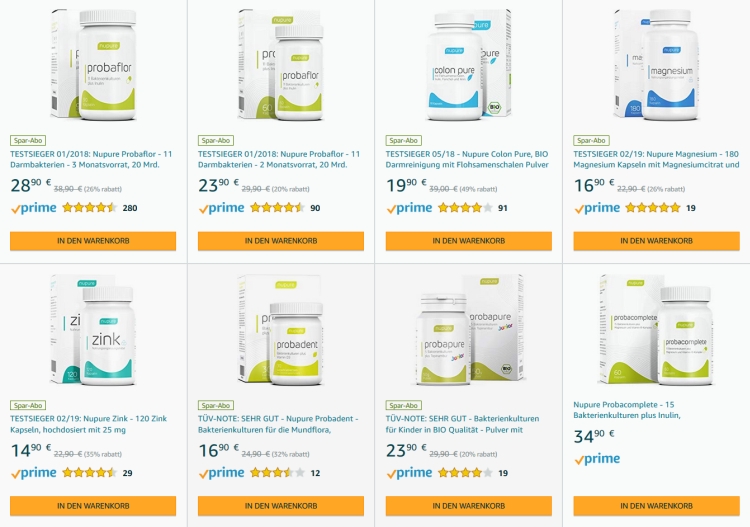
Task: Click star rating of Colon Pure
Action: pos(465,208)
